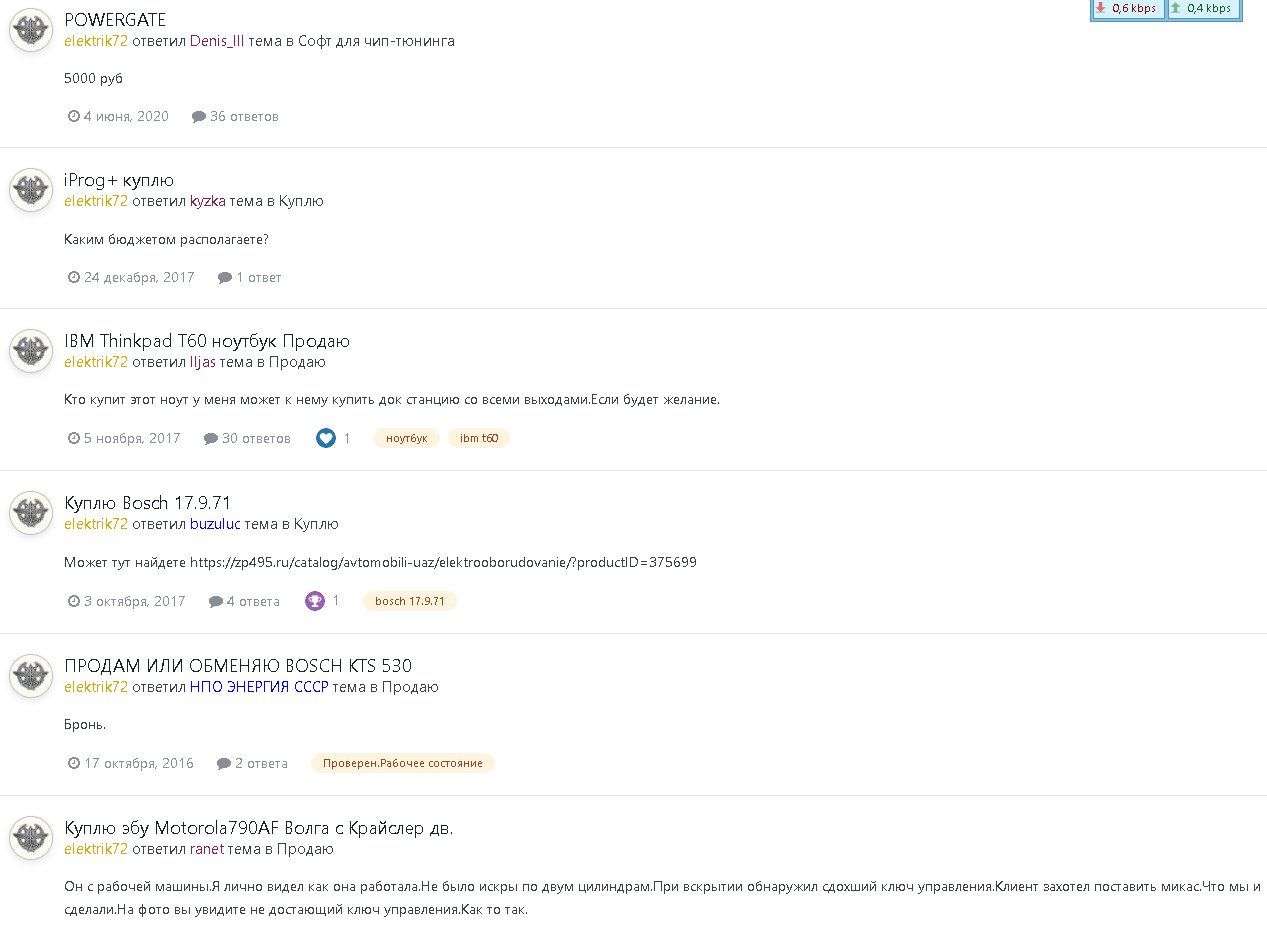Viewport: 1267px width, 925px height.
Task: Click the comment bubble icon beside "36 ответов"
Action: [x=199, y=117]
